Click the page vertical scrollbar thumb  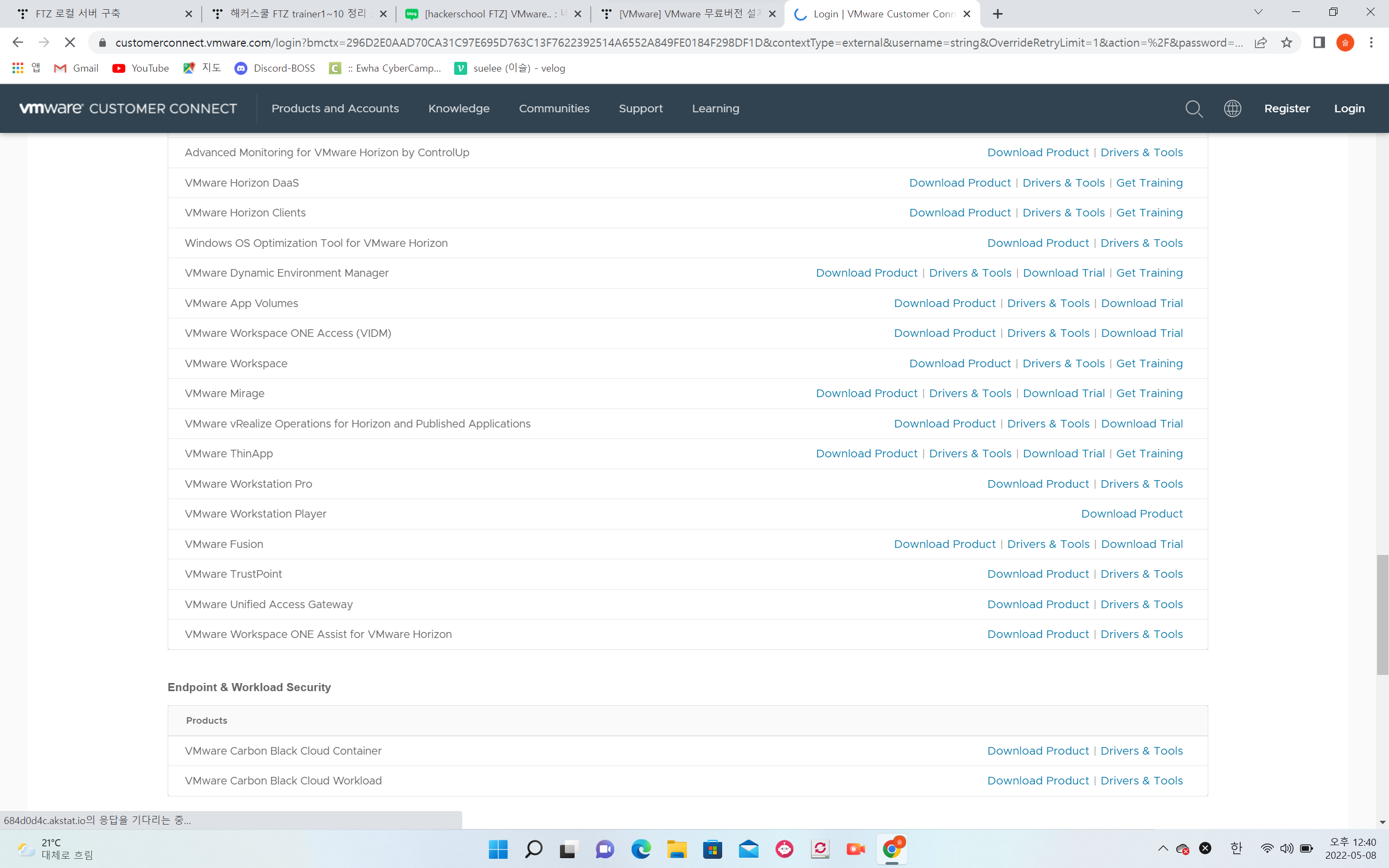point(1382,614)
